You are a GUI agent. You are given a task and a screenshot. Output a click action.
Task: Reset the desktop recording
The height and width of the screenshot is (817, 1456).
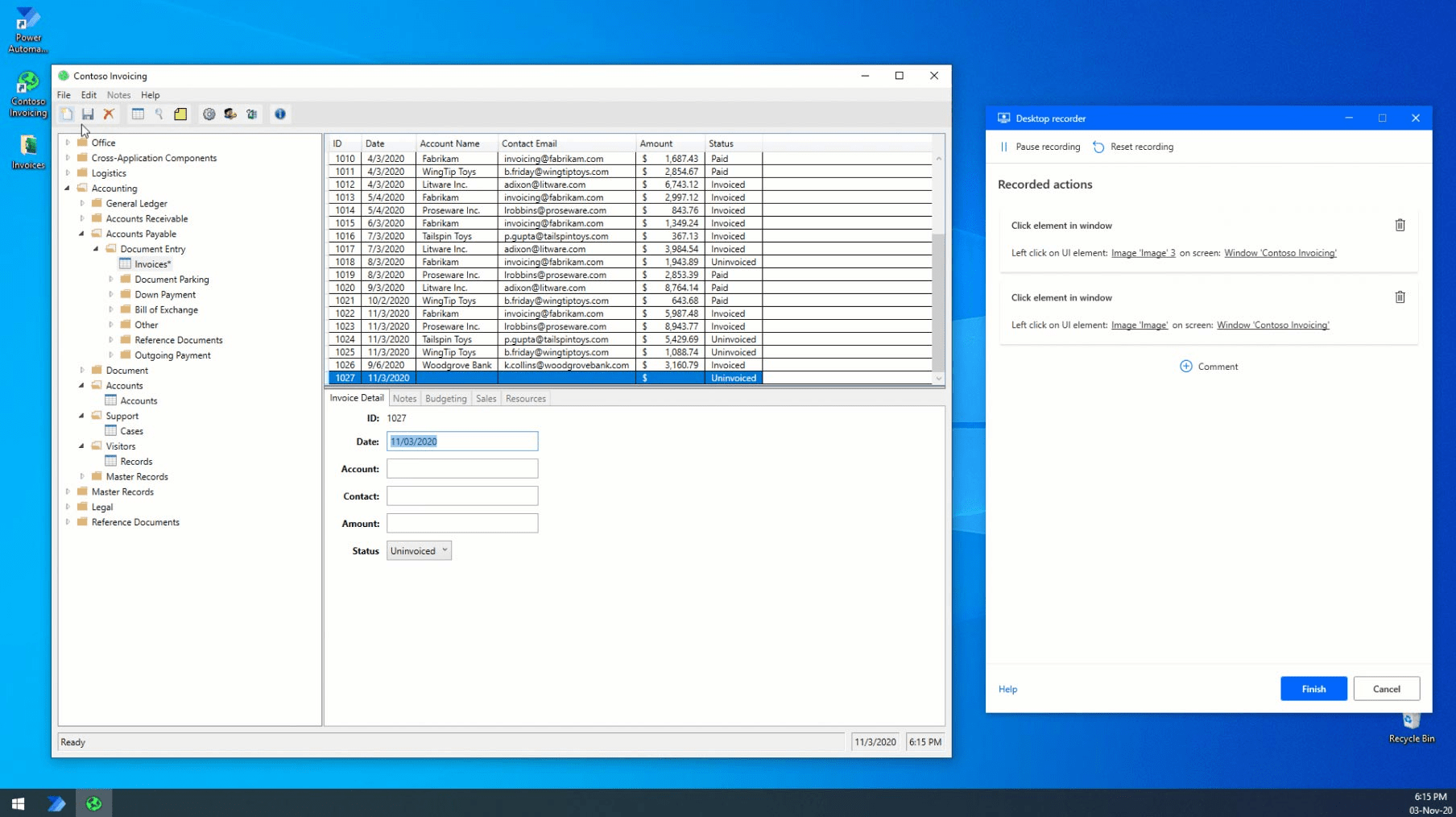tap(1134, 147)
